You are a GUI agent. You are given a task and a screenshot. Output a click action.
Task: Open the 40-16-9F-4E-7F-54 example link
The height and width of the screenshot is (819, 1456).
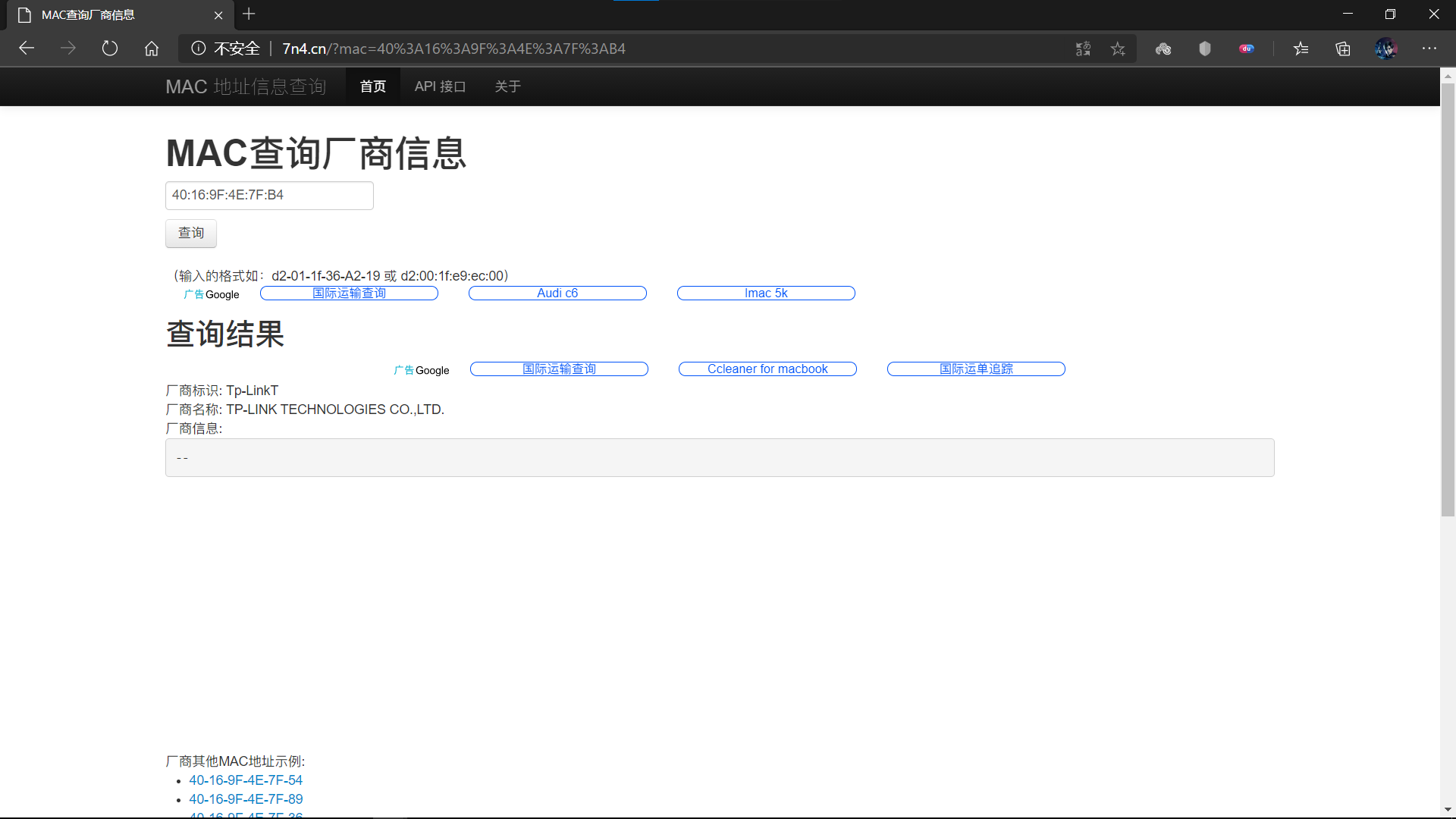[x=246, y=780]
